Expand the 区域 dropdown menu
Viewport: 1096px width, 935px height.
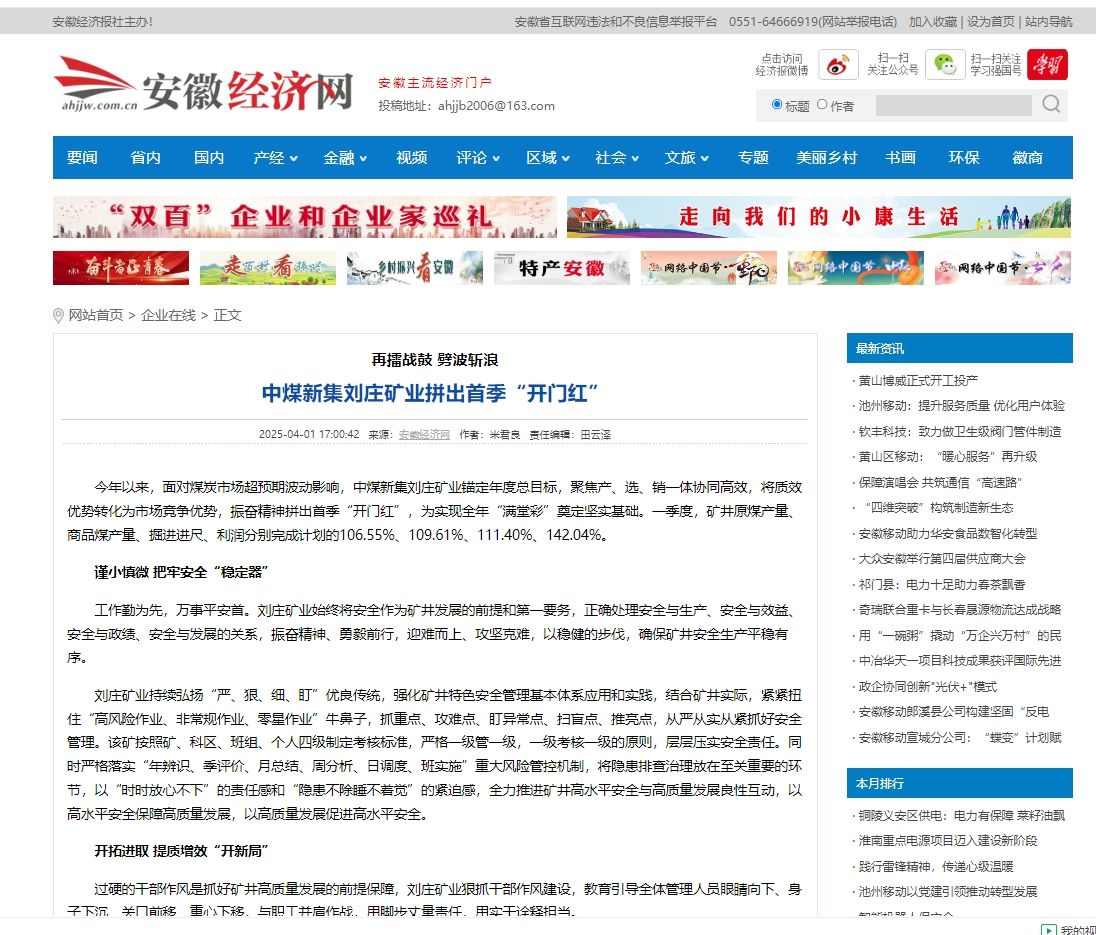pyautogui.click(x=548, y=158)
